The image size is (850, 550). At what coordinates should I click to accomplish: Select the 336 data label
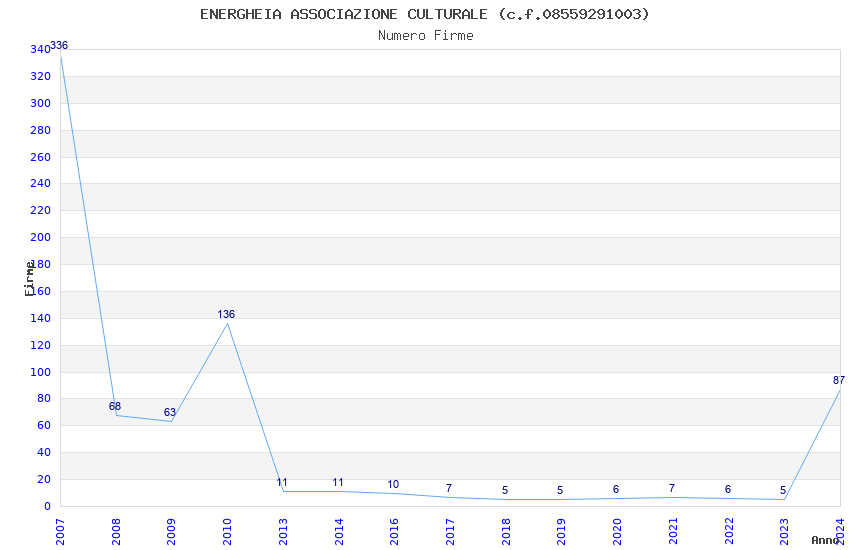tap(59, 46)
